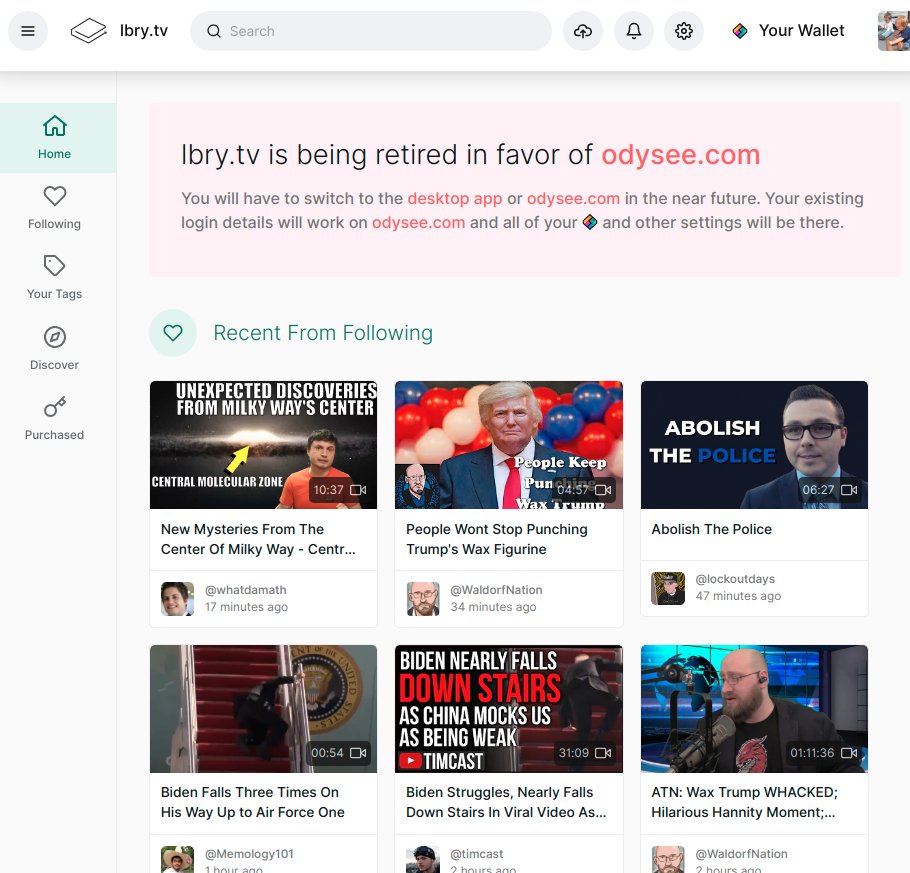Open the hamburger navigation menu
910x873 pixels.
pos(28,31)
